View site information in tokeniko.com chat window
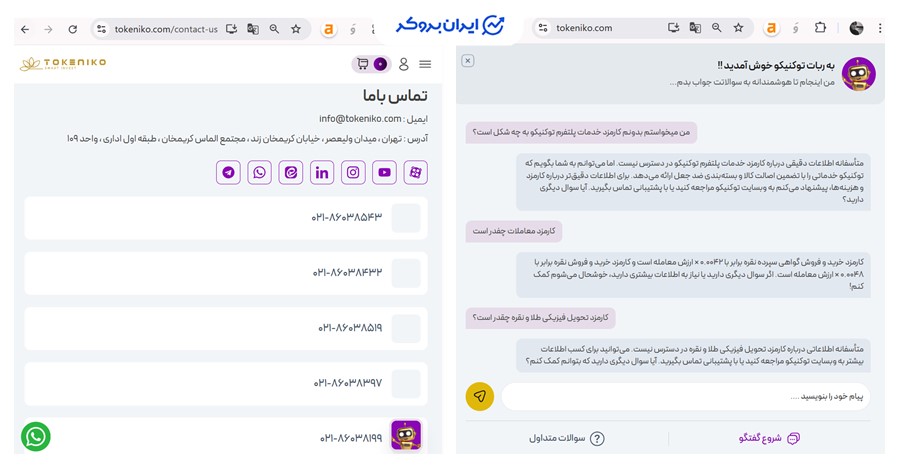The height and width of the screenshot is (470, 900). point(543,28)
